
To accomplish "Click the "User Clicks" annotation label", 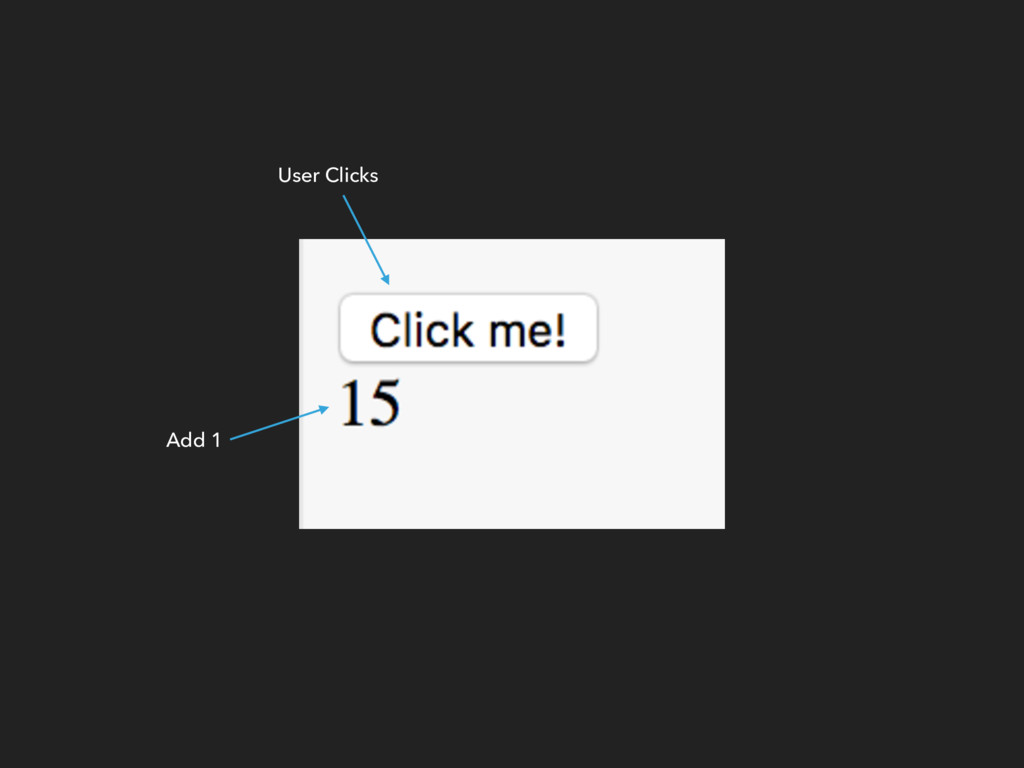I will (328, 175).
